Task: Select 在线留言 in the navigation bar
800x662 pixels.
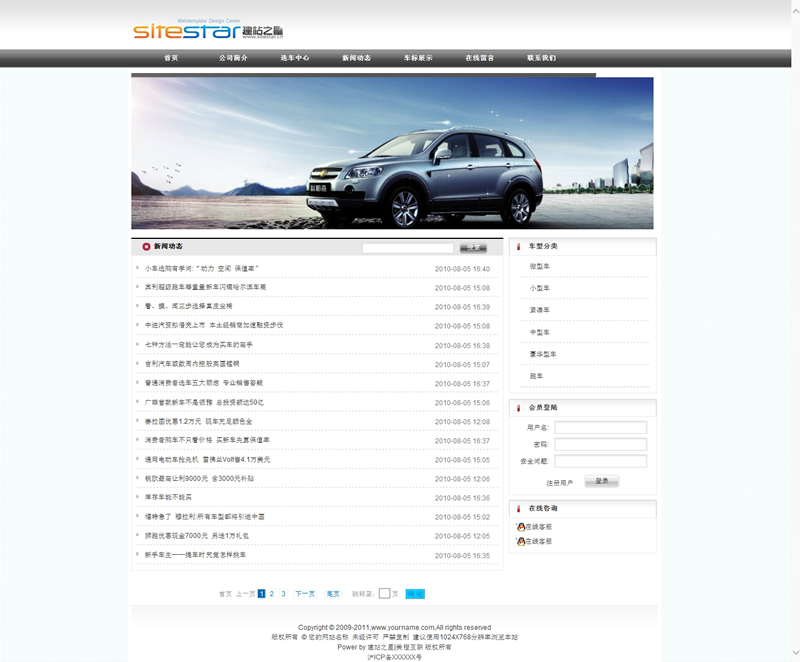Action: pos(480,58)
